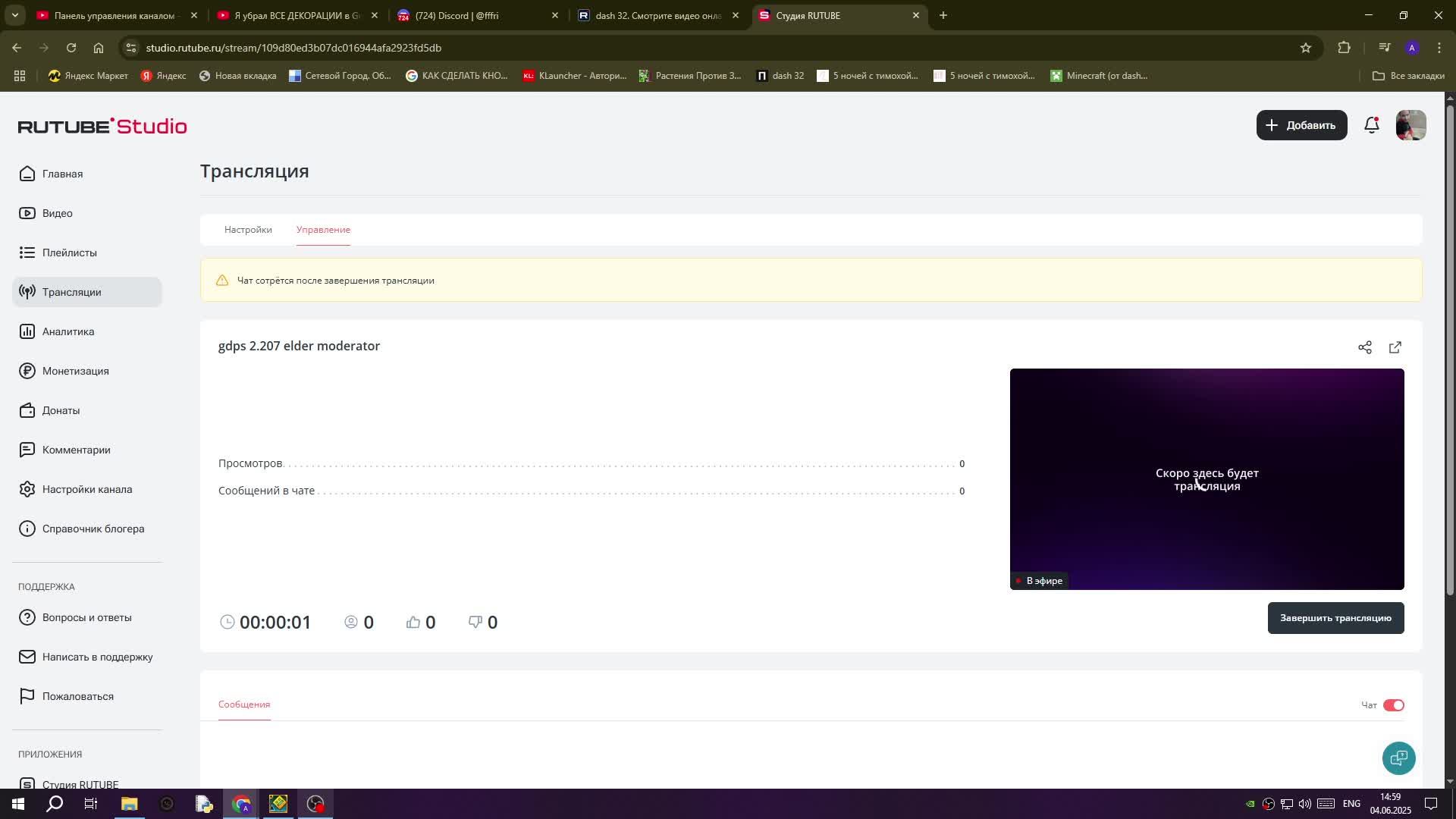Select the Сообщения tab
Viewport: 1456px width, 819px height.
pyautogui.click(x=244, y=704)
